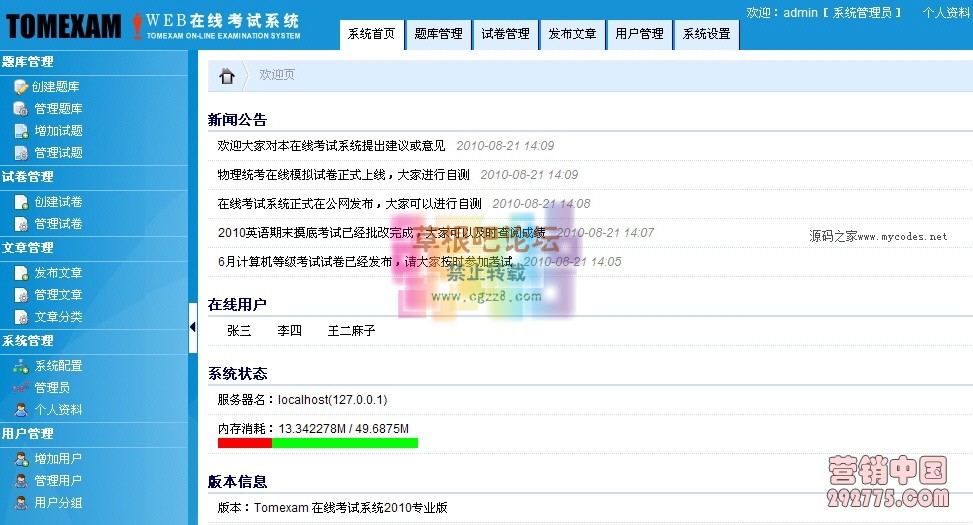Click the 发布文章 sidebar icon

(21, 273)
